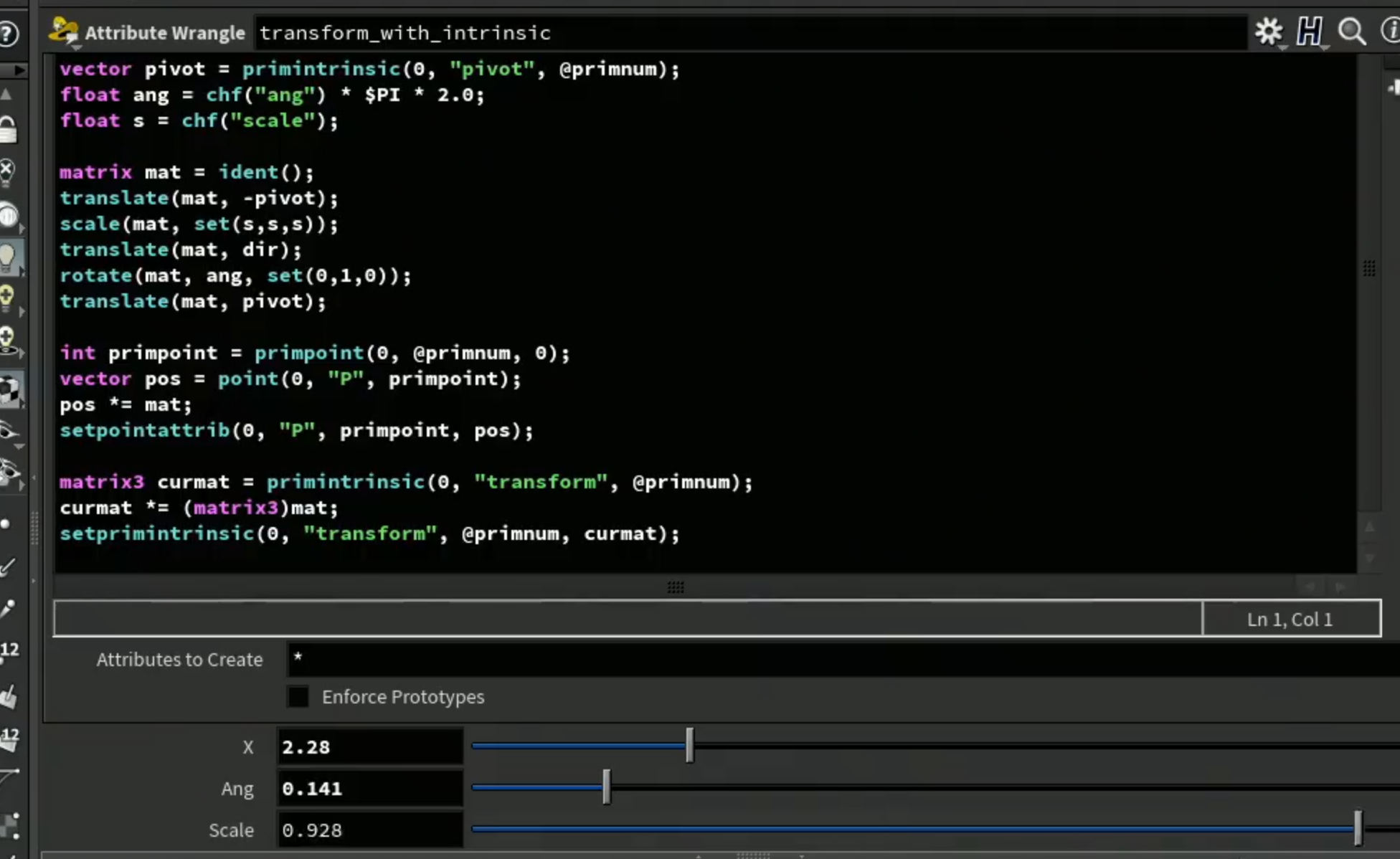1400x859 pixels.
Task: Click the X value field showing 2.28
Action: click(369, 746)
